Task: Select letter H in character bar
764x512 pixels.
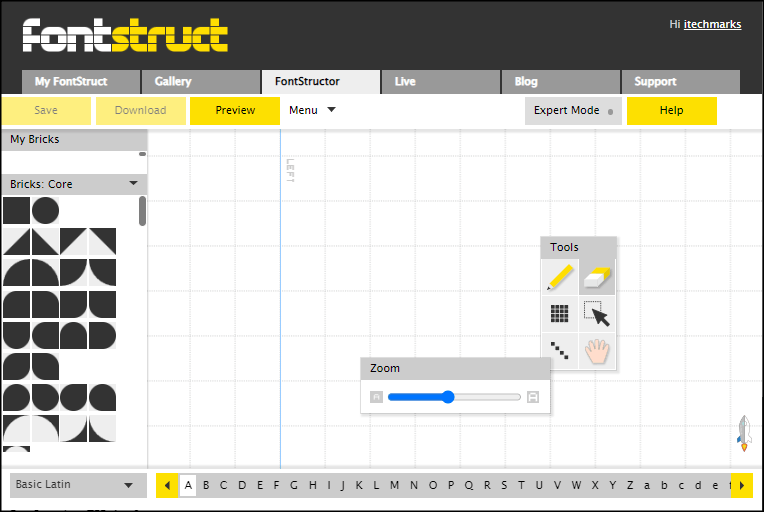Action: 312,485
